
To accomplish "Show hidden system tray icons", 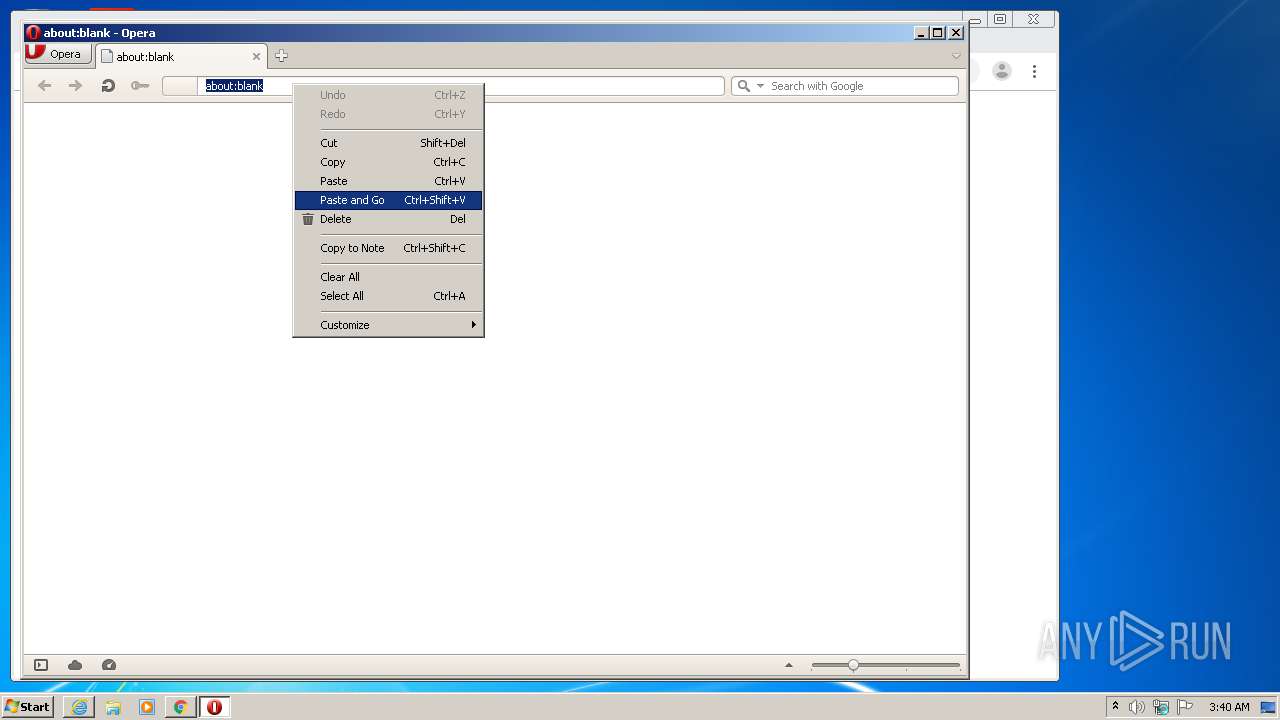I will [1115, 707].
